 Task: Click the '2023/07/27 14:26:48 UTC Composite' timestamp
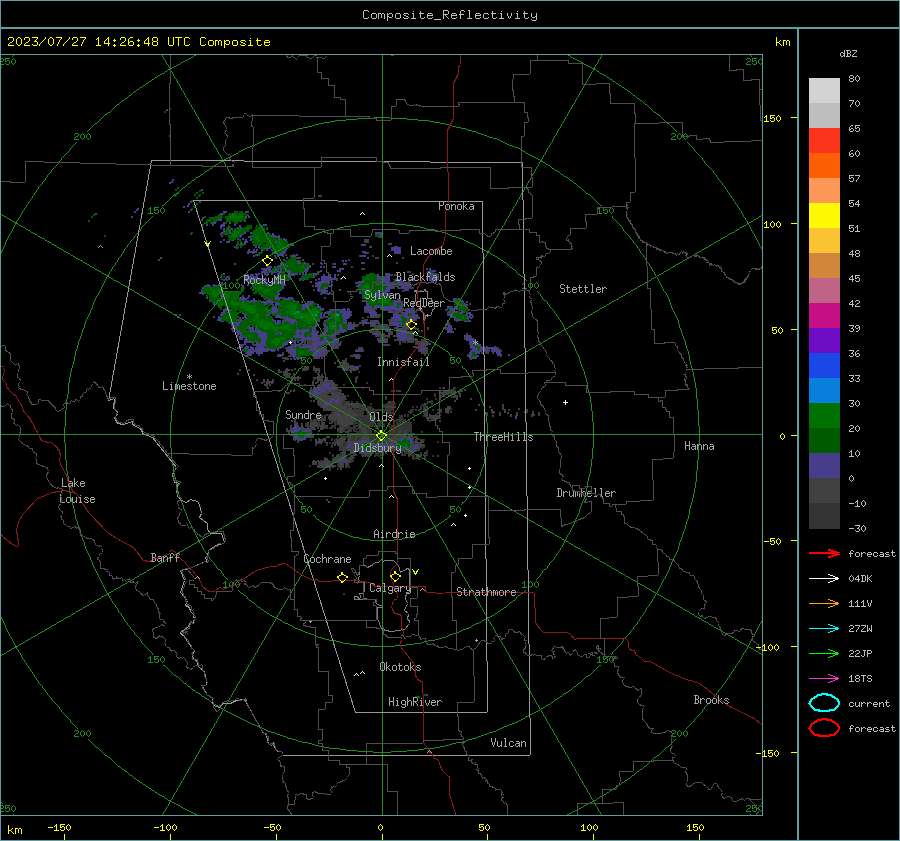(x=138, y=42)
